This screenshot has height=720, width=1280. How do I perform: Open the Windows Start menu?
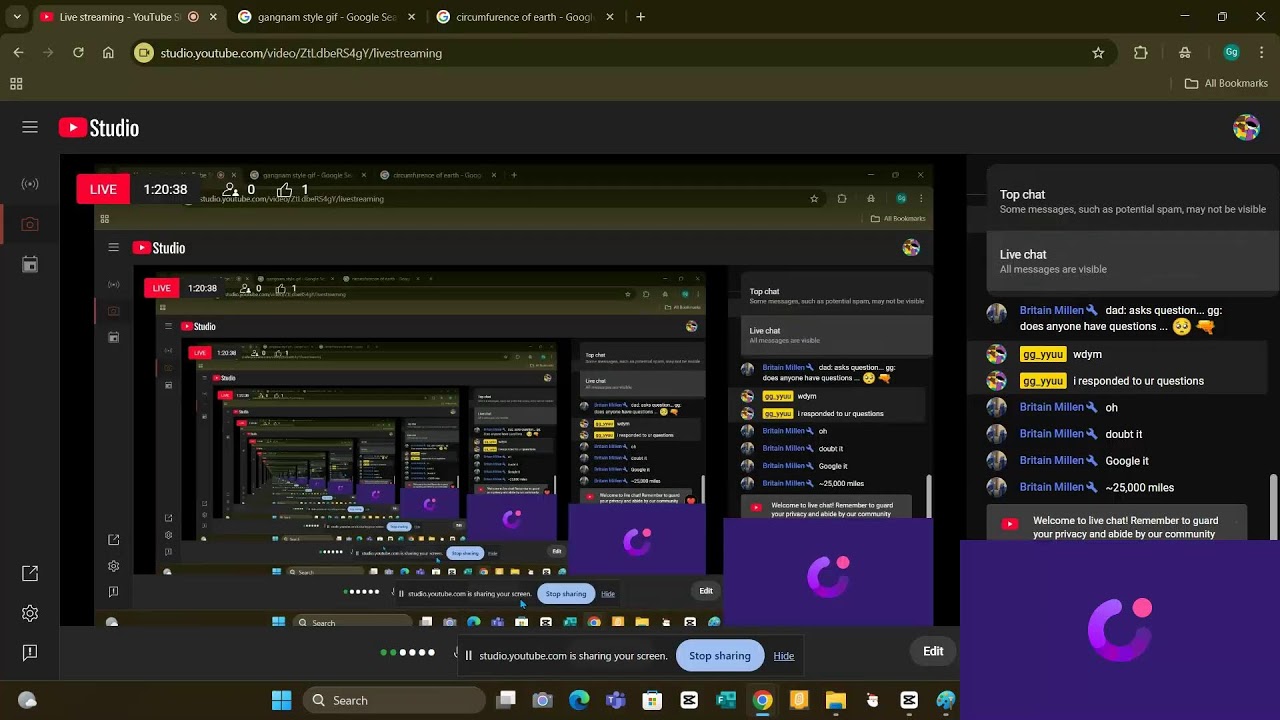click(x=282, y=700)
